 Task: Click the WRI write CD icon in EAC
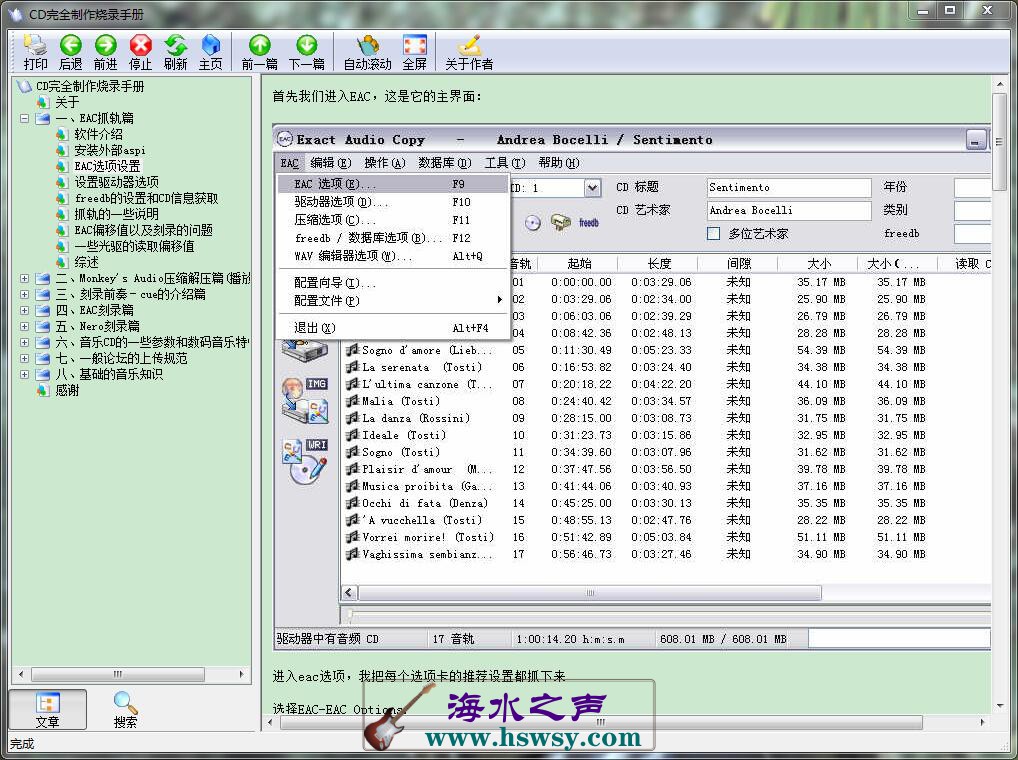tap(305, 461)
